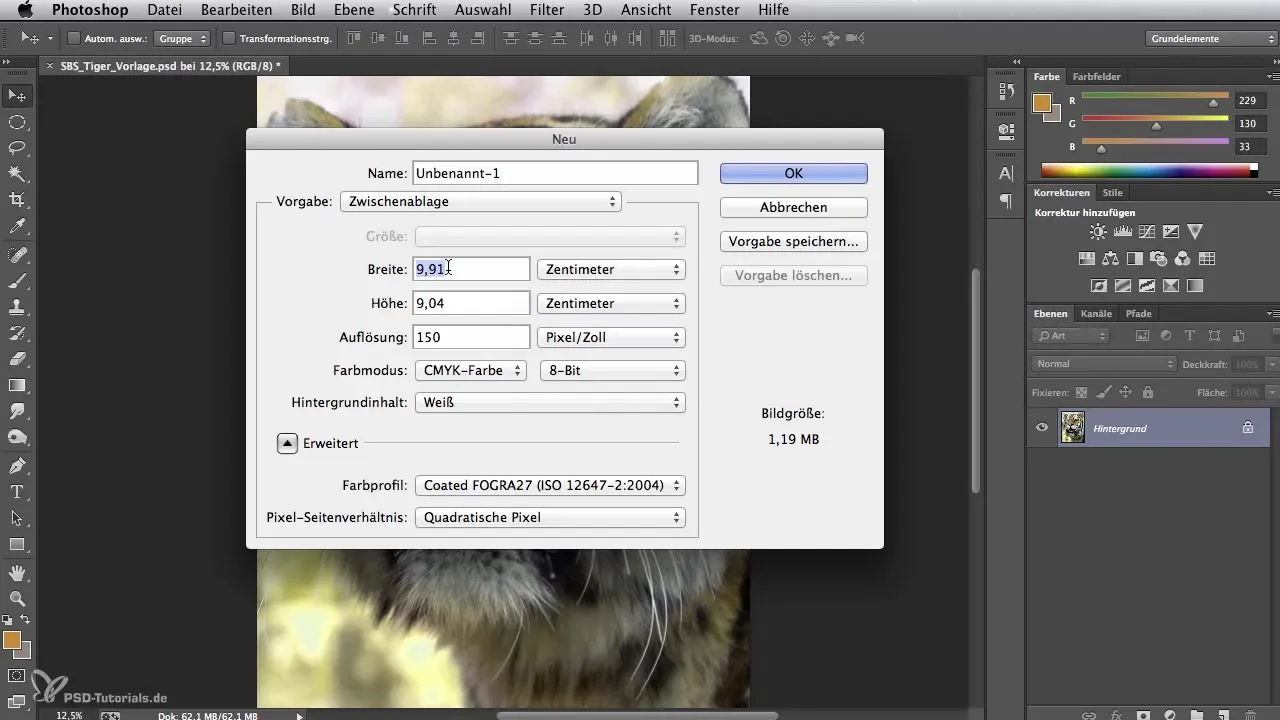
Task: Select the Path Selection arrow tool
Action: click(17, 518)
